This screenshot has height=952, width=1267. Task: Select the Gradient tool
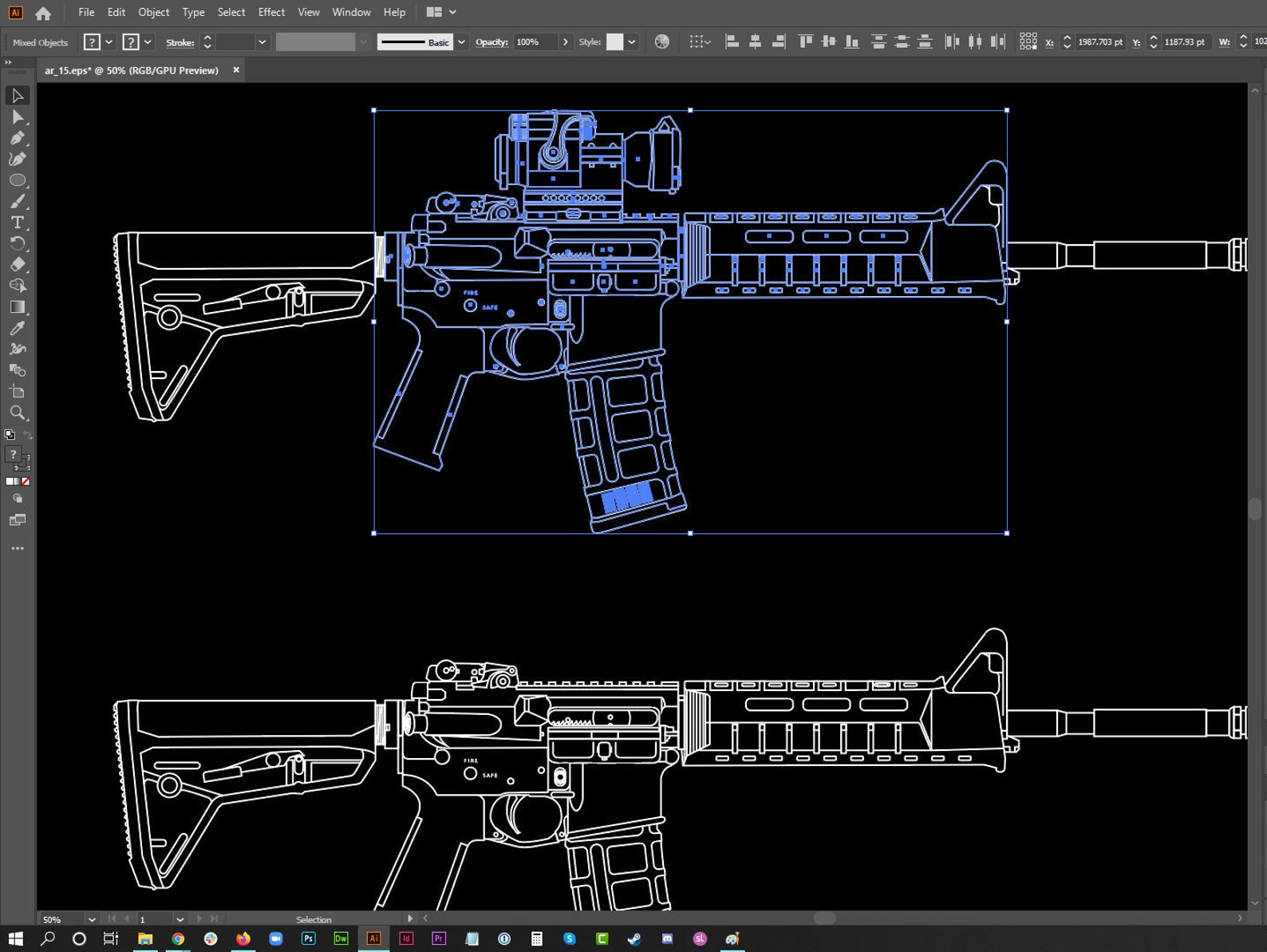18,307
